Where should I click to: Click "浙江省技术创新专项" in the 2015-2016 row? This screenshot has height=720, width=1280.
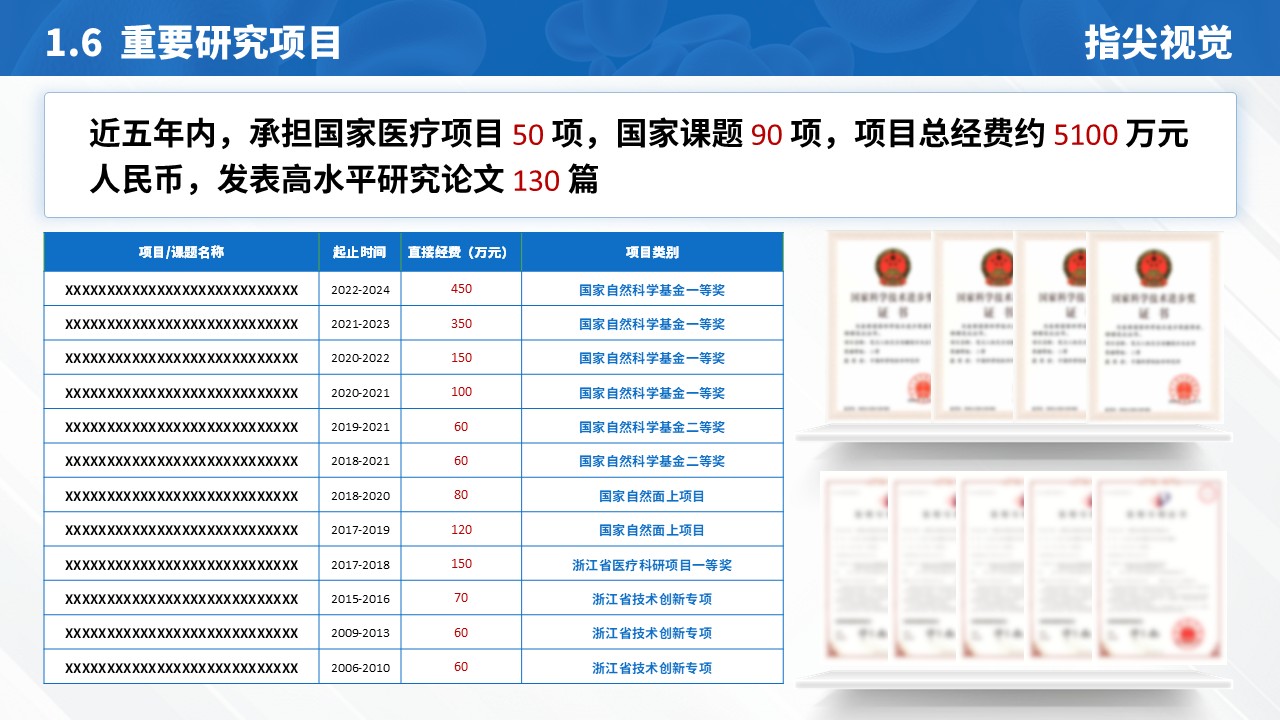(652, 599)
